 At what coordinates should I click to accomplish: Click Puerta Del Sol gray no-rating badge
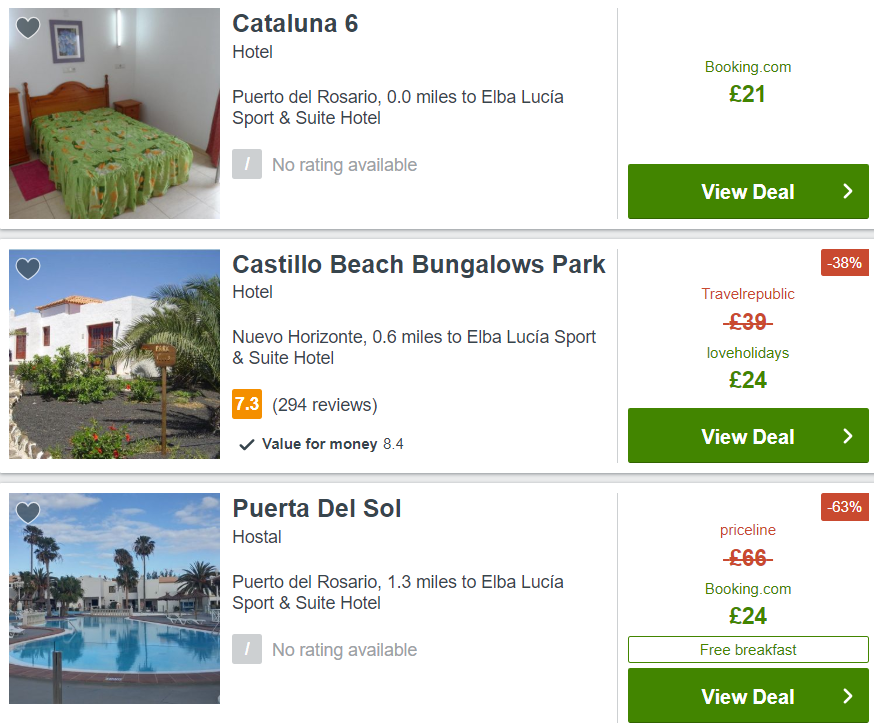(247, 649)
